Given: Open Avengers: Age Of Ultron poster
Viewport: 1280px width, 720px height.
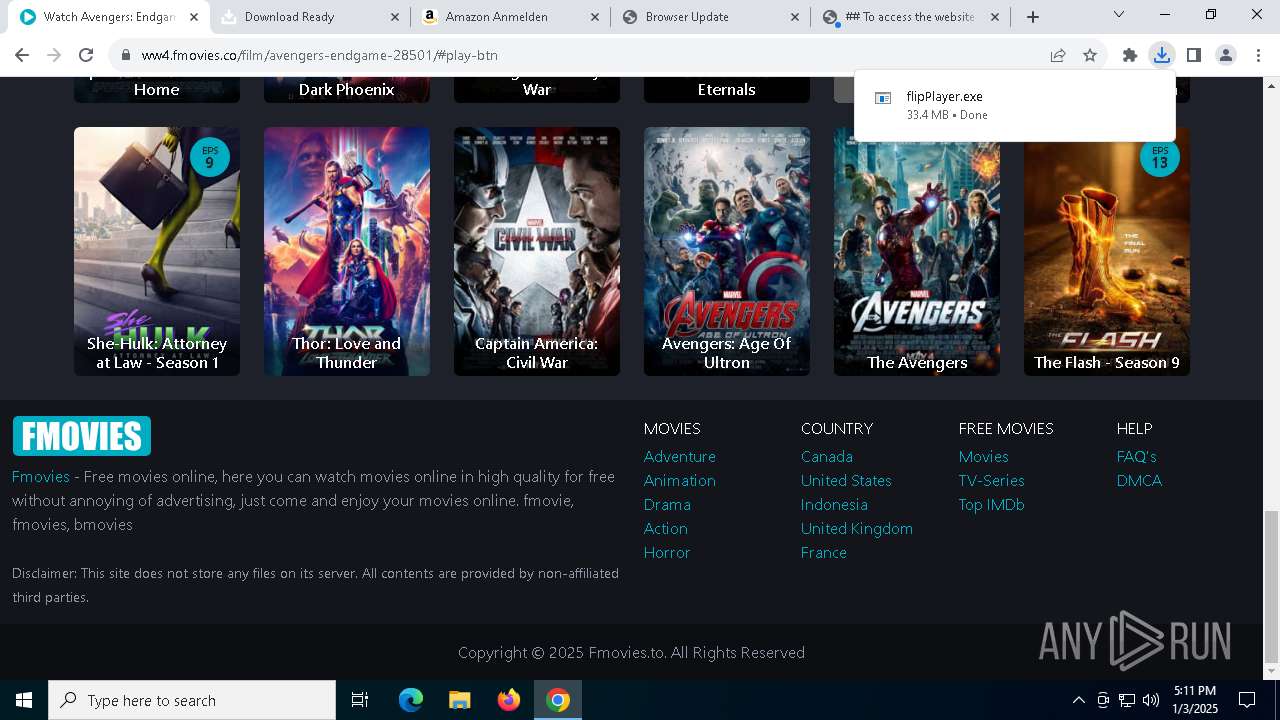Looking at the screenshot, I should pyautogui.click(x=727, y=251).
